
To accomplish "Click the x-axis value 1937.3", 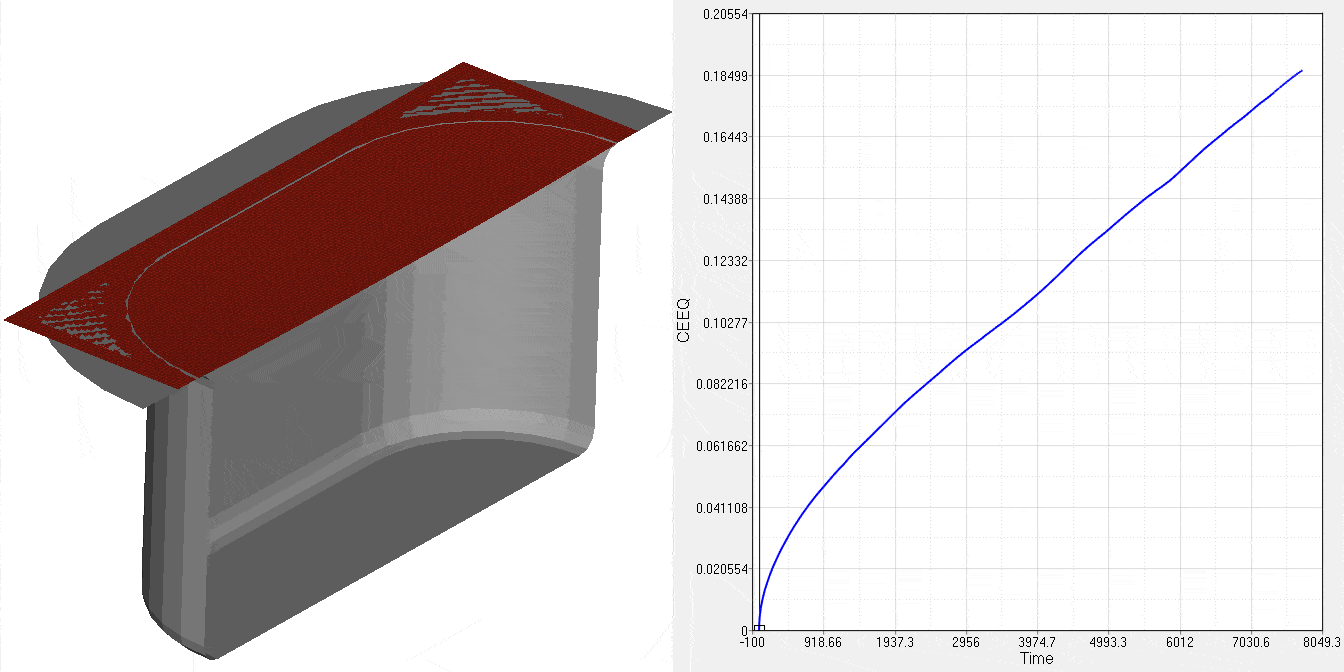I will point(894,643).
